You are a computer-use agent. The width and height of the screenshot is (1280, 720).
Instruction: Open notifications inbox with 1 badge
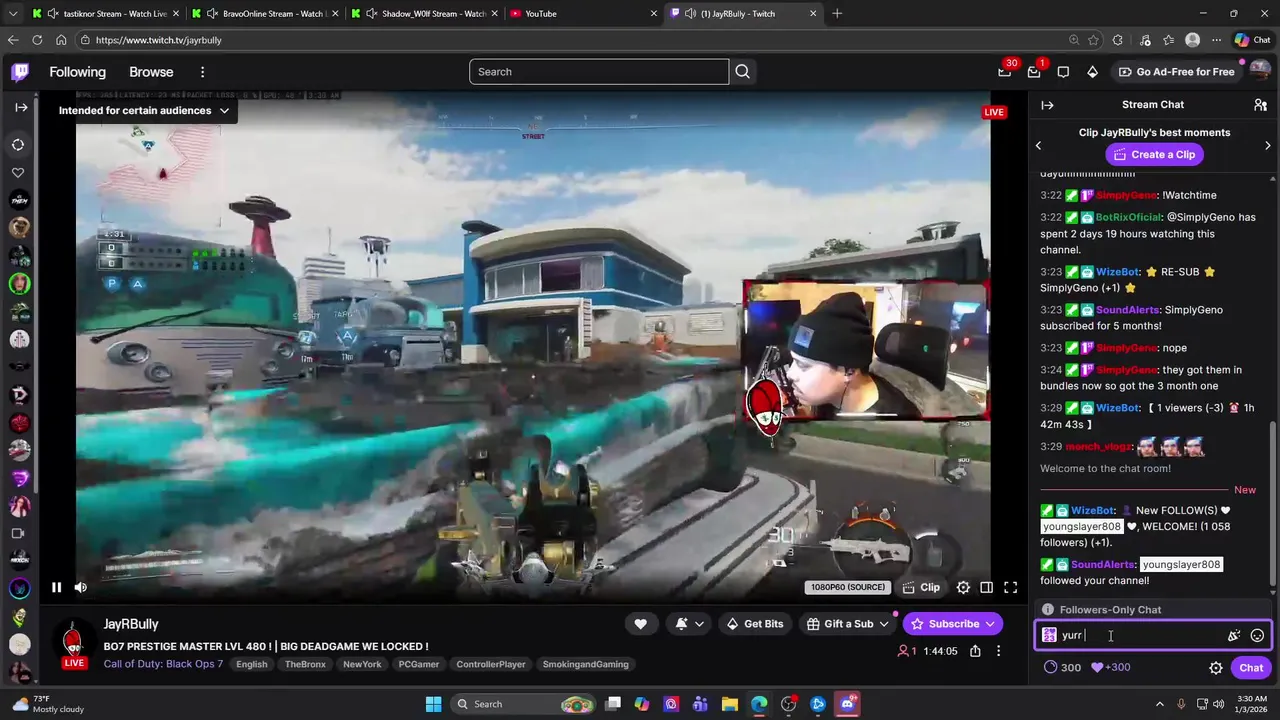(1034, 72)
